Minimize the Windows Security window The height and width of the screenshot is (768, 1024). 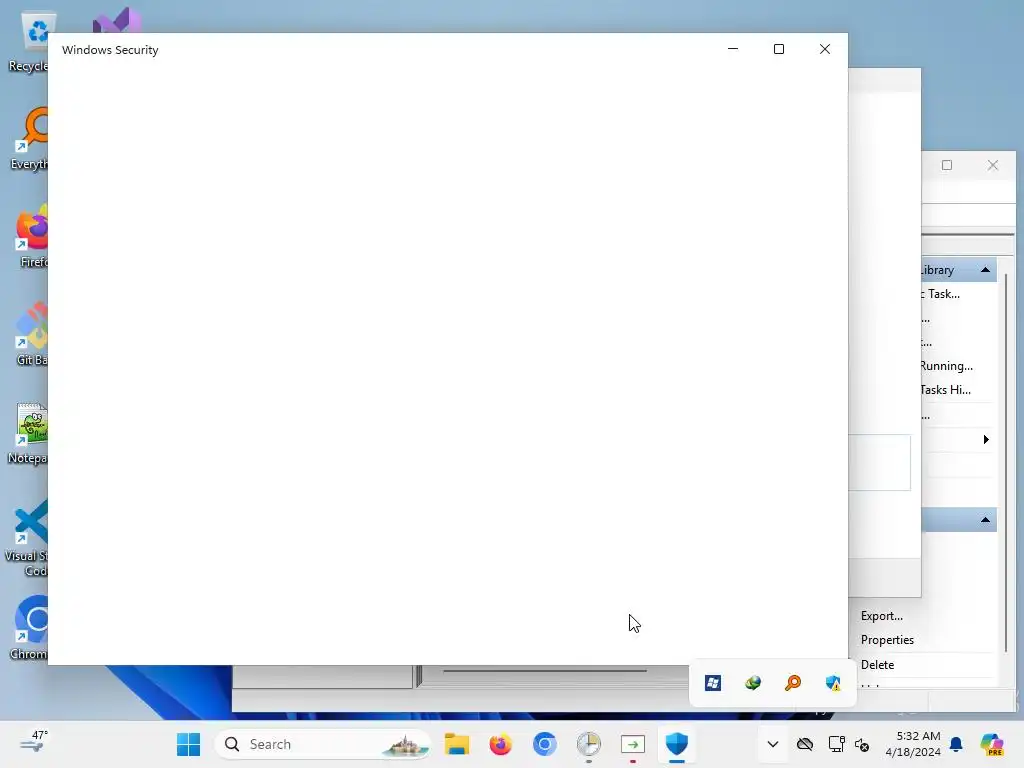click(733, 49)
